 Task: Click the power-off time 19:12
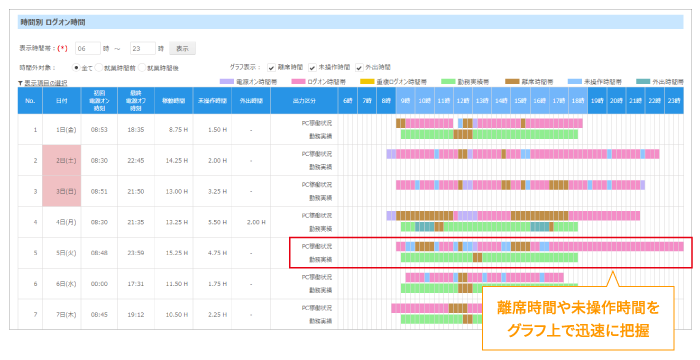point(136,314)
